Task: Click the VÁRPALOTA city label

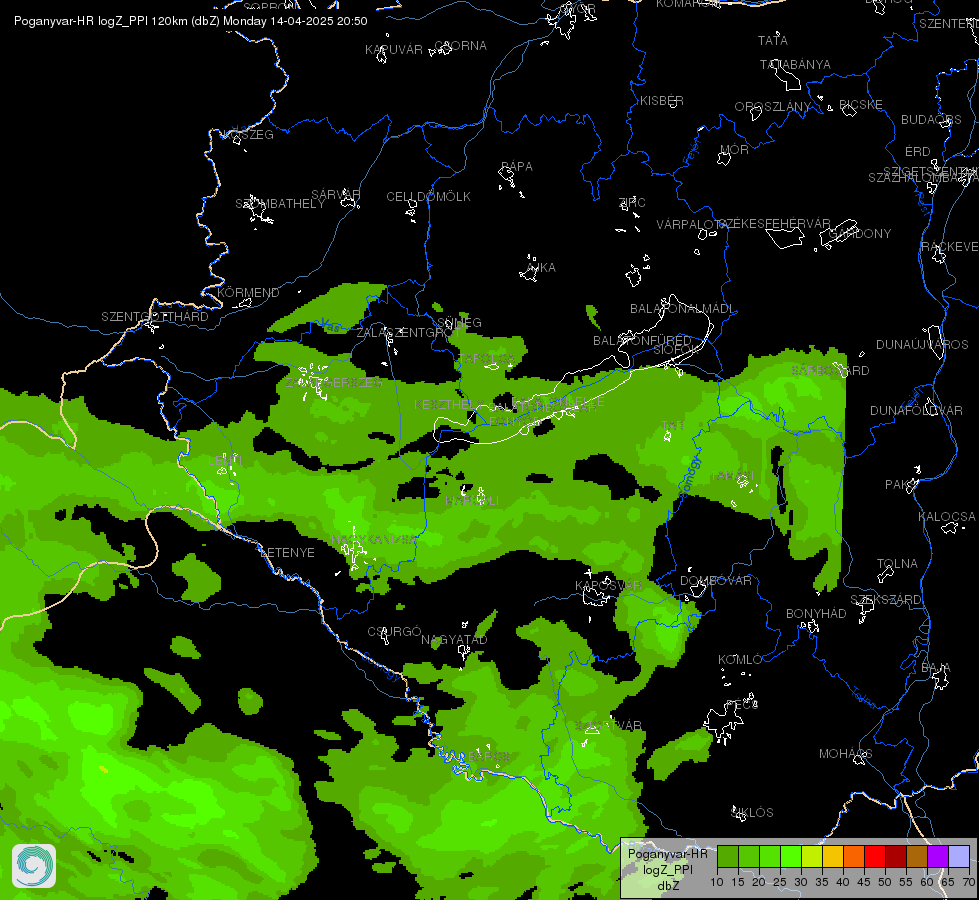Action: pyautogui.click(x=692, y=224)
